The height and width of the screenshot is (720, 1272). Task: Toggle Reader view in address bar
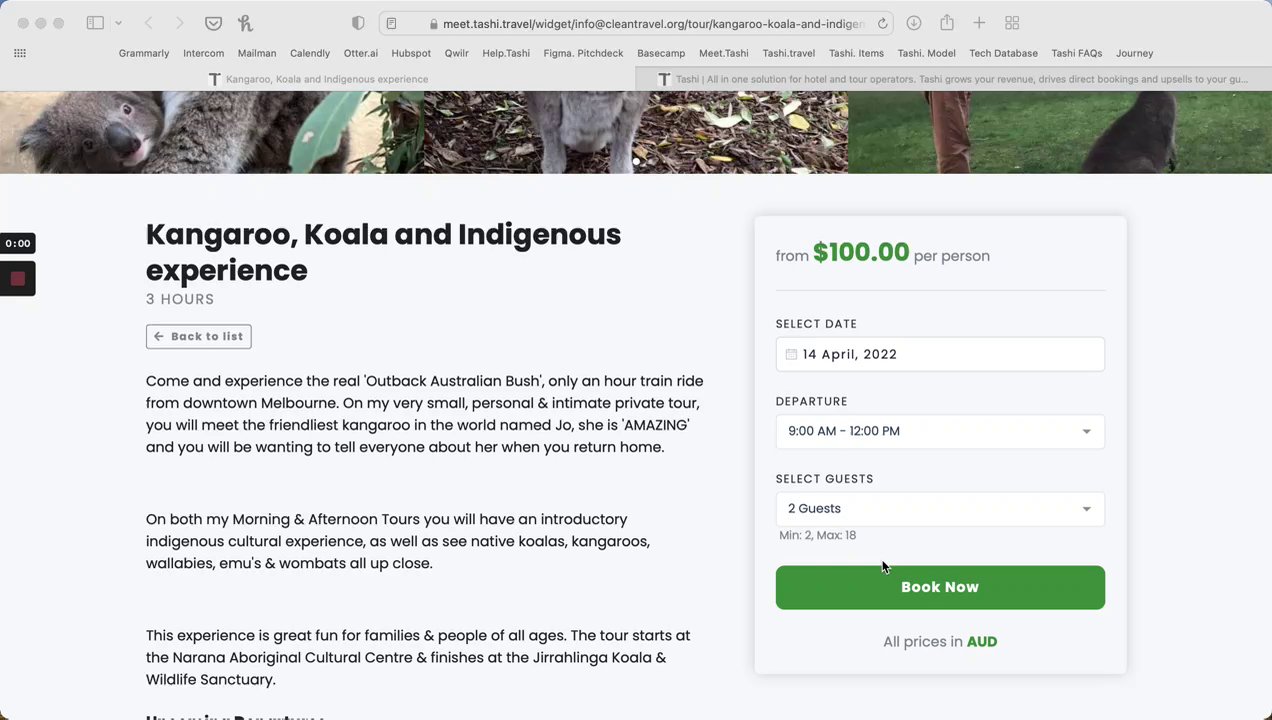click(392, 23)
